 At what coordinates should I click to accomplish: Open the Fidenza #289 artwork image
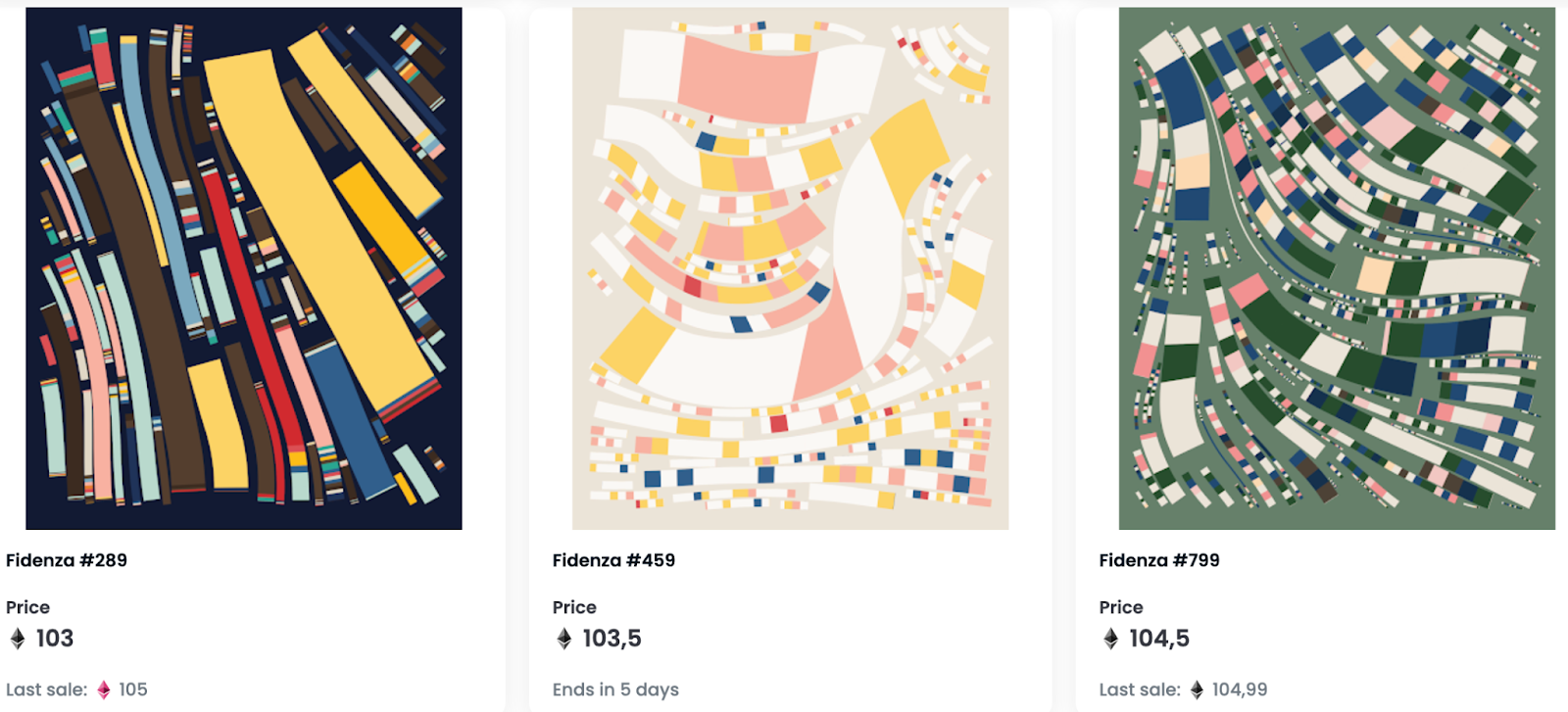[244, 268]
